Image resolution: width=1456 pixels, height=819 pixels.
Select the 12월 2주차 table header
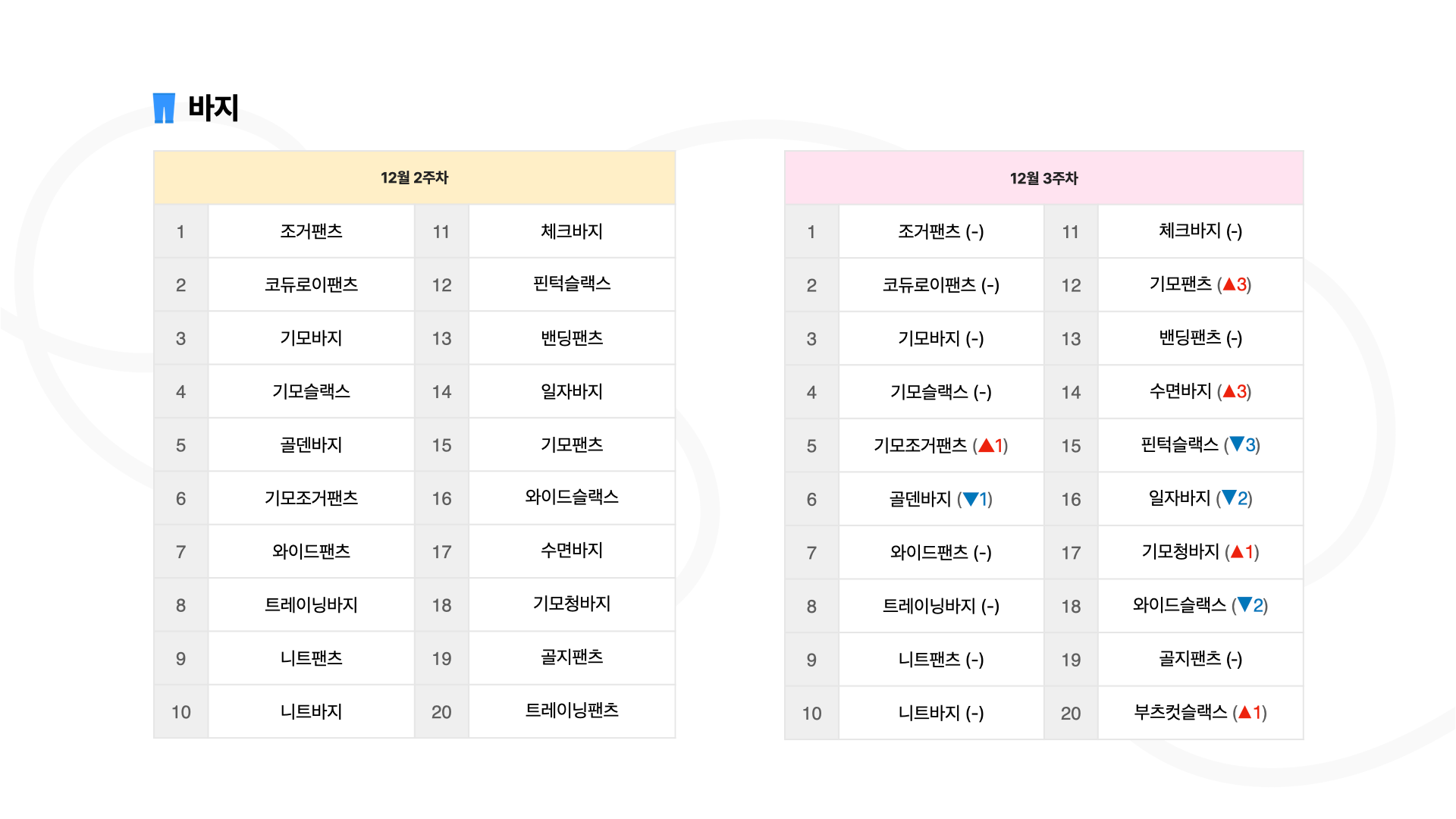pos(414,177)
